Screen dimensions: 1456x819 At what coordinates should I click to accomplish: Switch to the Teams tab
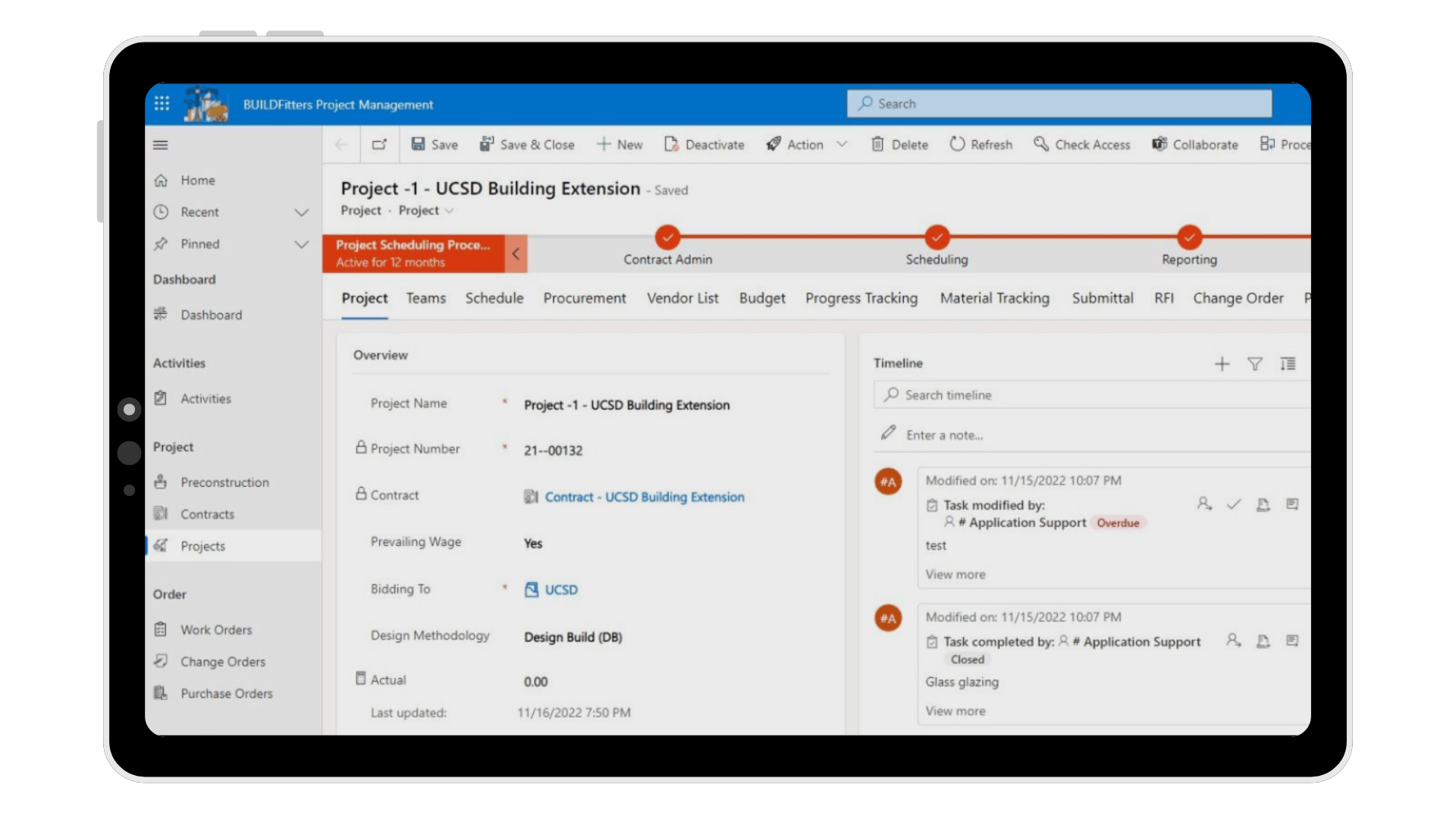pyautogui.click(x=426, y=299)
